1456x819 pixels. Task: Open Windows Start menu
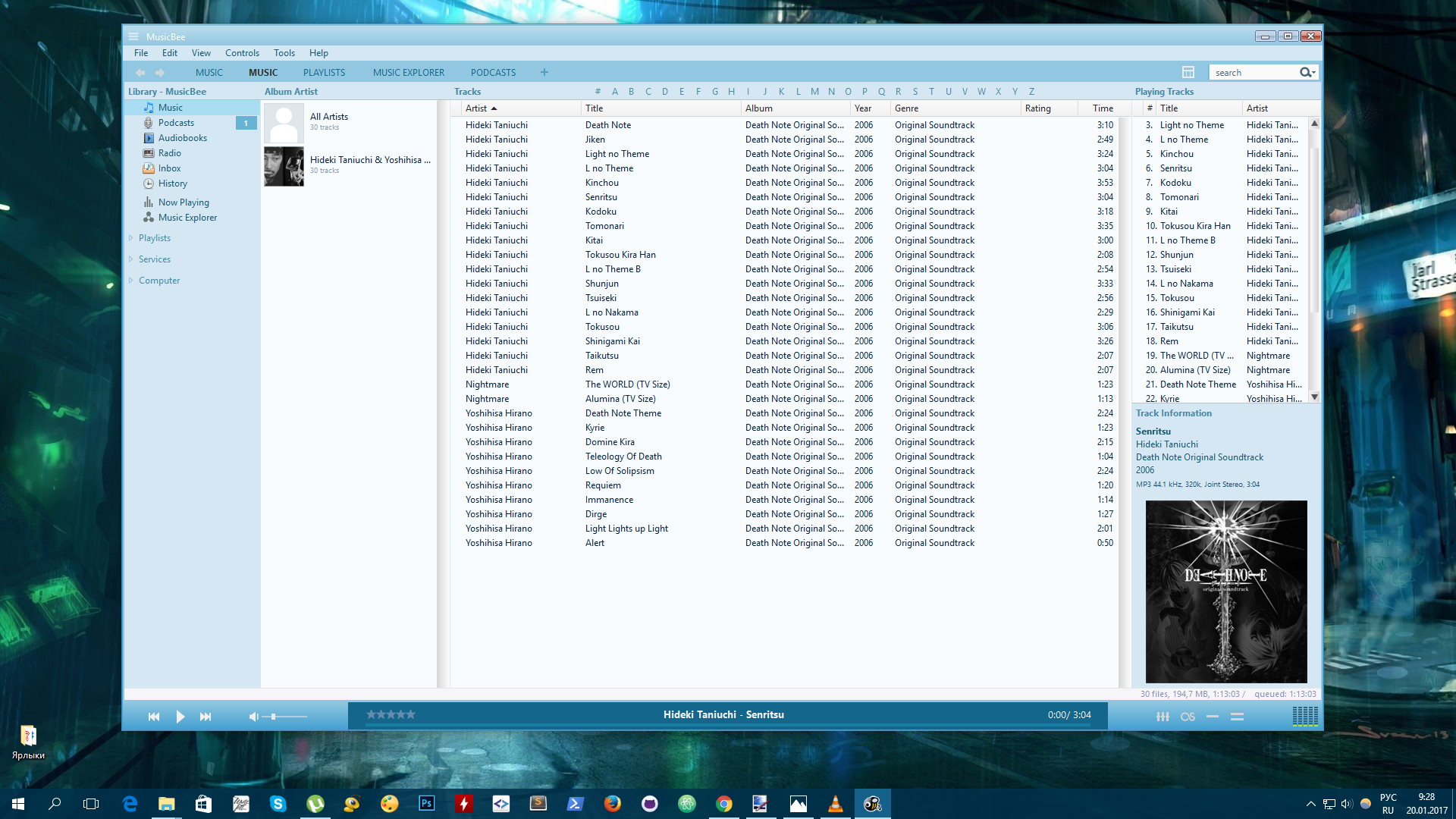click(x=18, y=804)
